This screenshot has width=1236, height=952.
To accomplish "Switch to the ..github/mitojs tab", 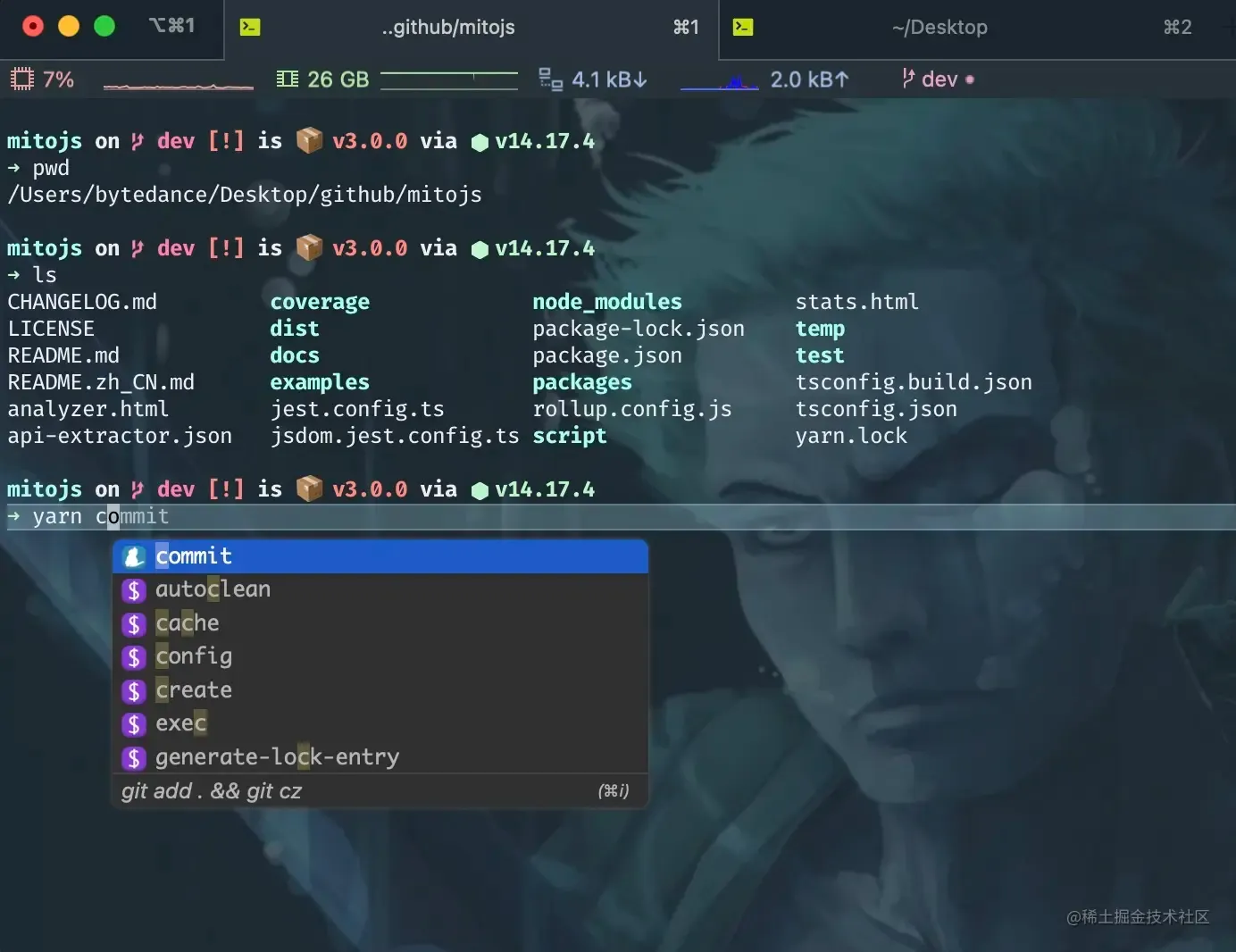I will (448, 28).
